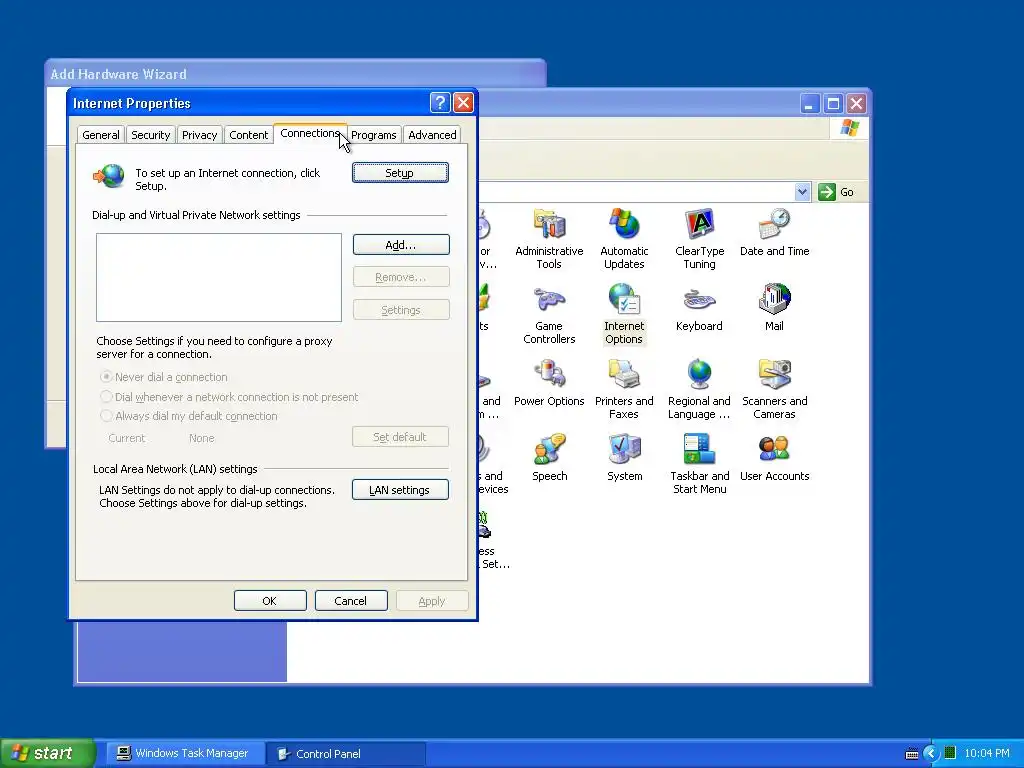This screenshot has height=768, width=1024.
Task: Click the Set default button
Action: point(400,437)
